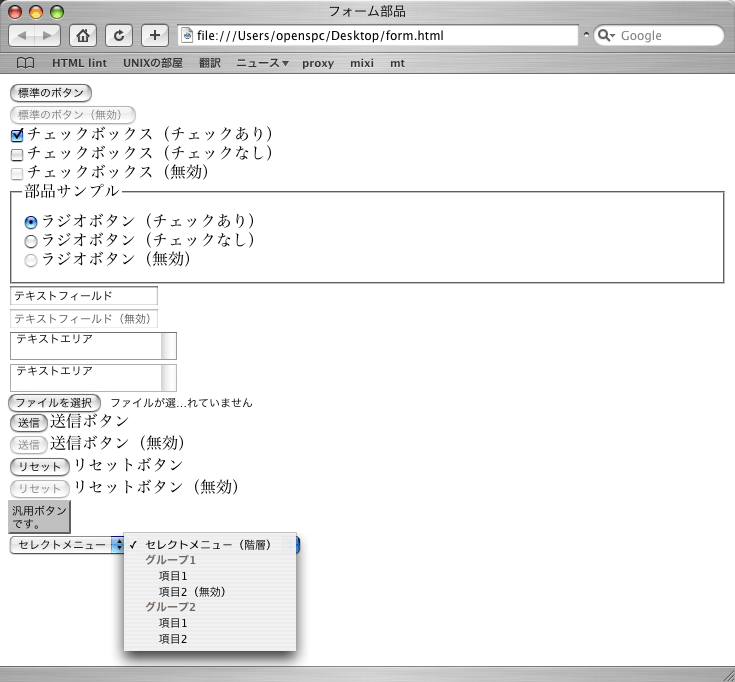Go back using the left arrow
This screenshot has width=735, height=682.
click(x=24, y=35)
